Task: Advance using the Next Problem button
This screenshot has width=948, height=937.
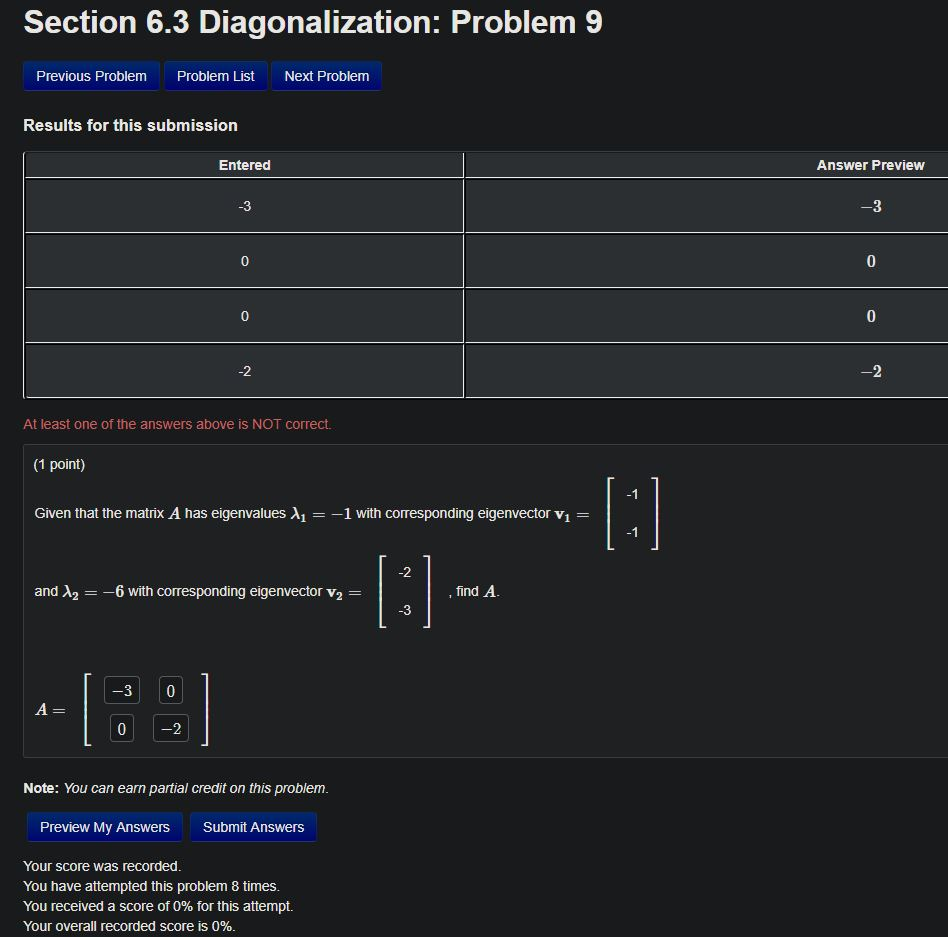Action: coord(326,75)
